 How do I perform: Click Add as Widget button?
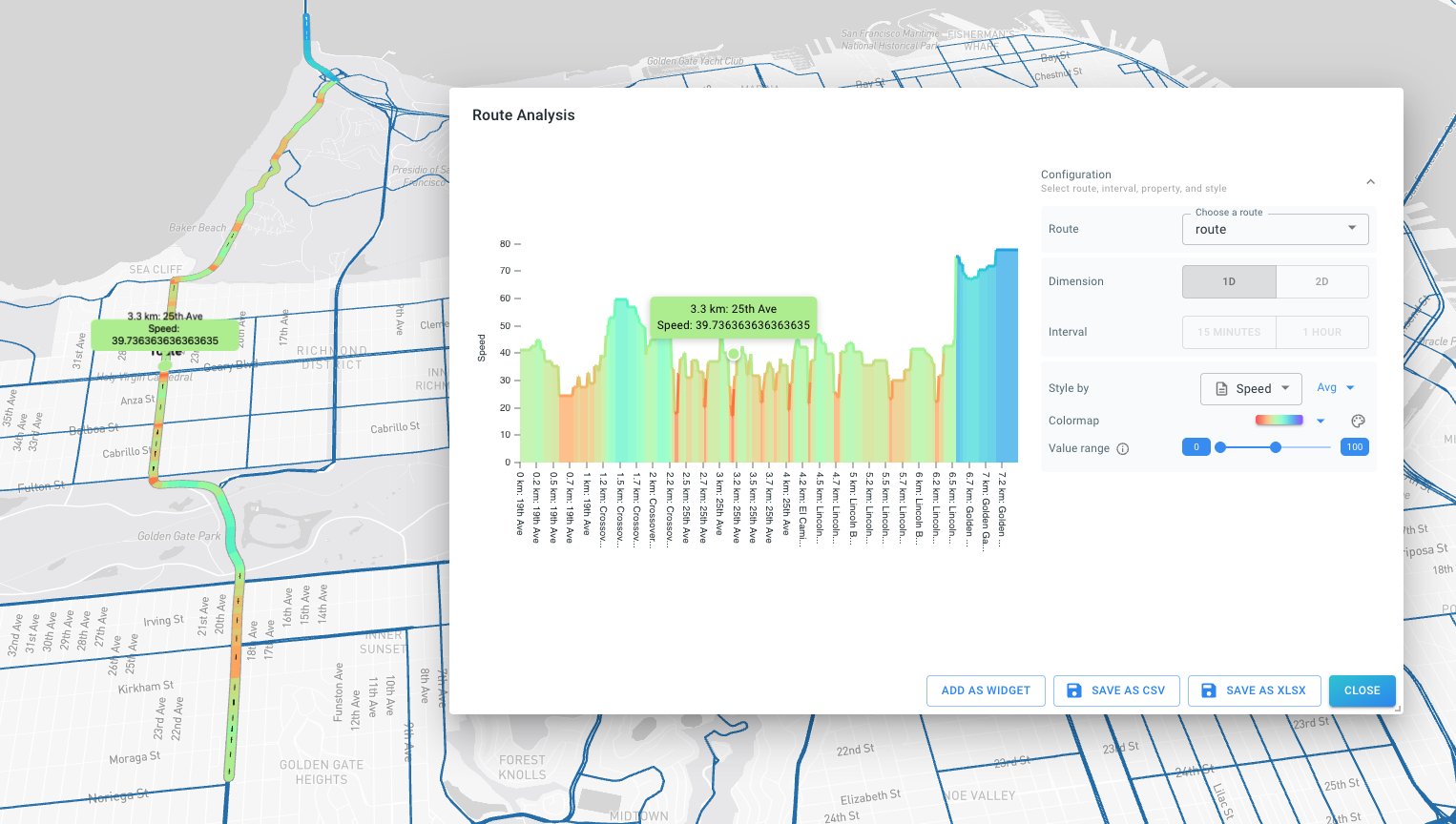(x=986, y=690)
